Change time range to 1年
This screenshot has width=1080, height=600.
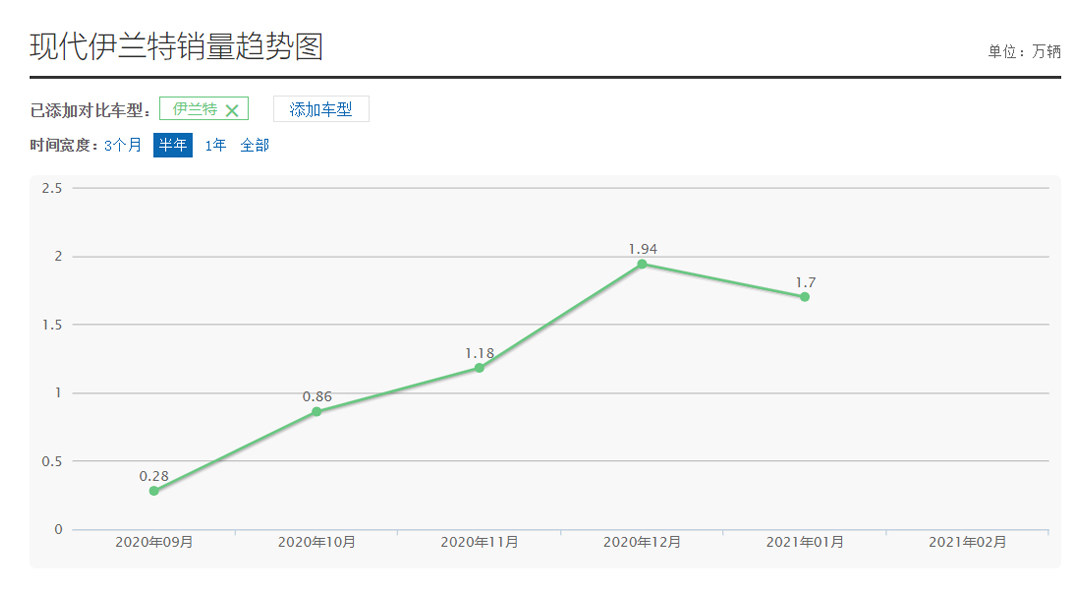tap(216, 146)
